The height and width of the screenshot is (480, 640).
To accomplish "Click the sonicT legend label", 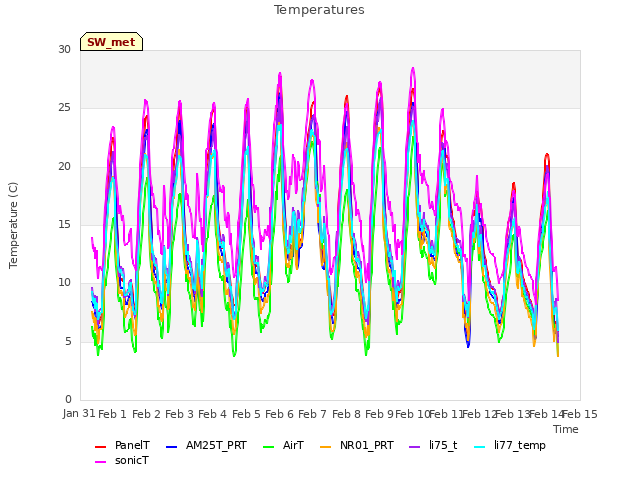I will (132, 460).
